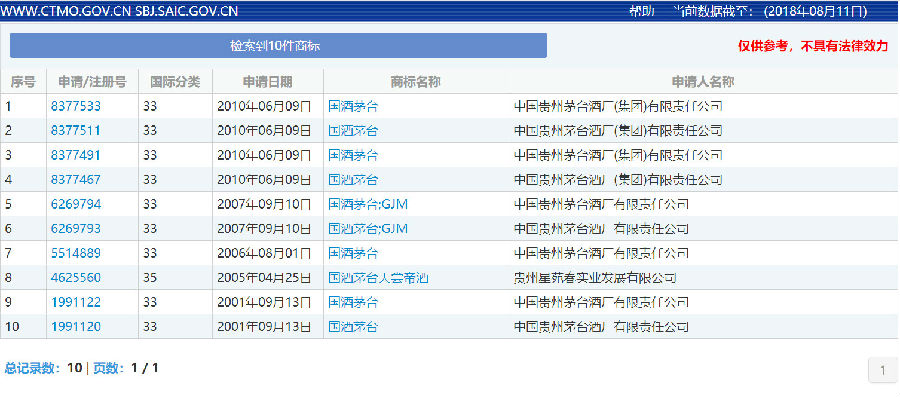Open registration number 6269793
This screenshot has height=397, width=900.
(76, 229)
